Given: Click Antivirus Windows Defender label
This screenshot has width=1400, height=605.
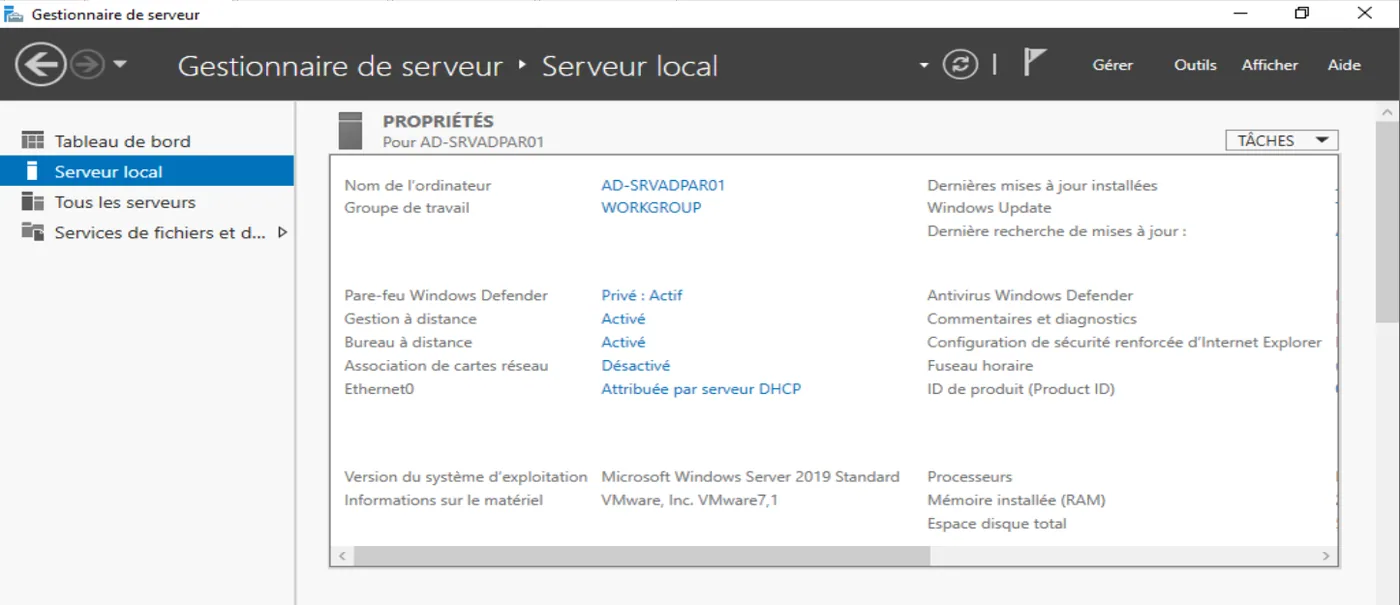Looking at the screenshot, I should [1030, 295].
